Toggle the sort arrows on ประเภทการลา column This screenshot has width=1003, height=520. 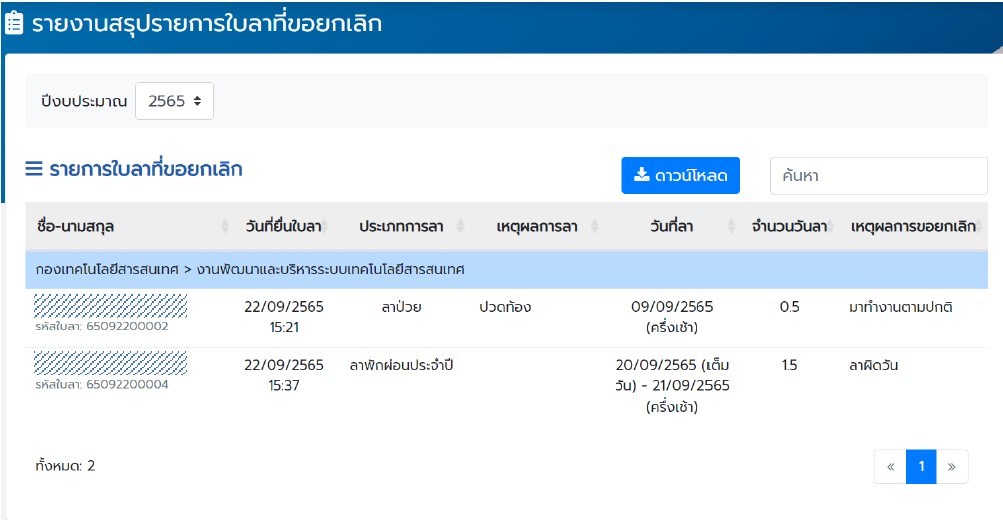point(460,227)
